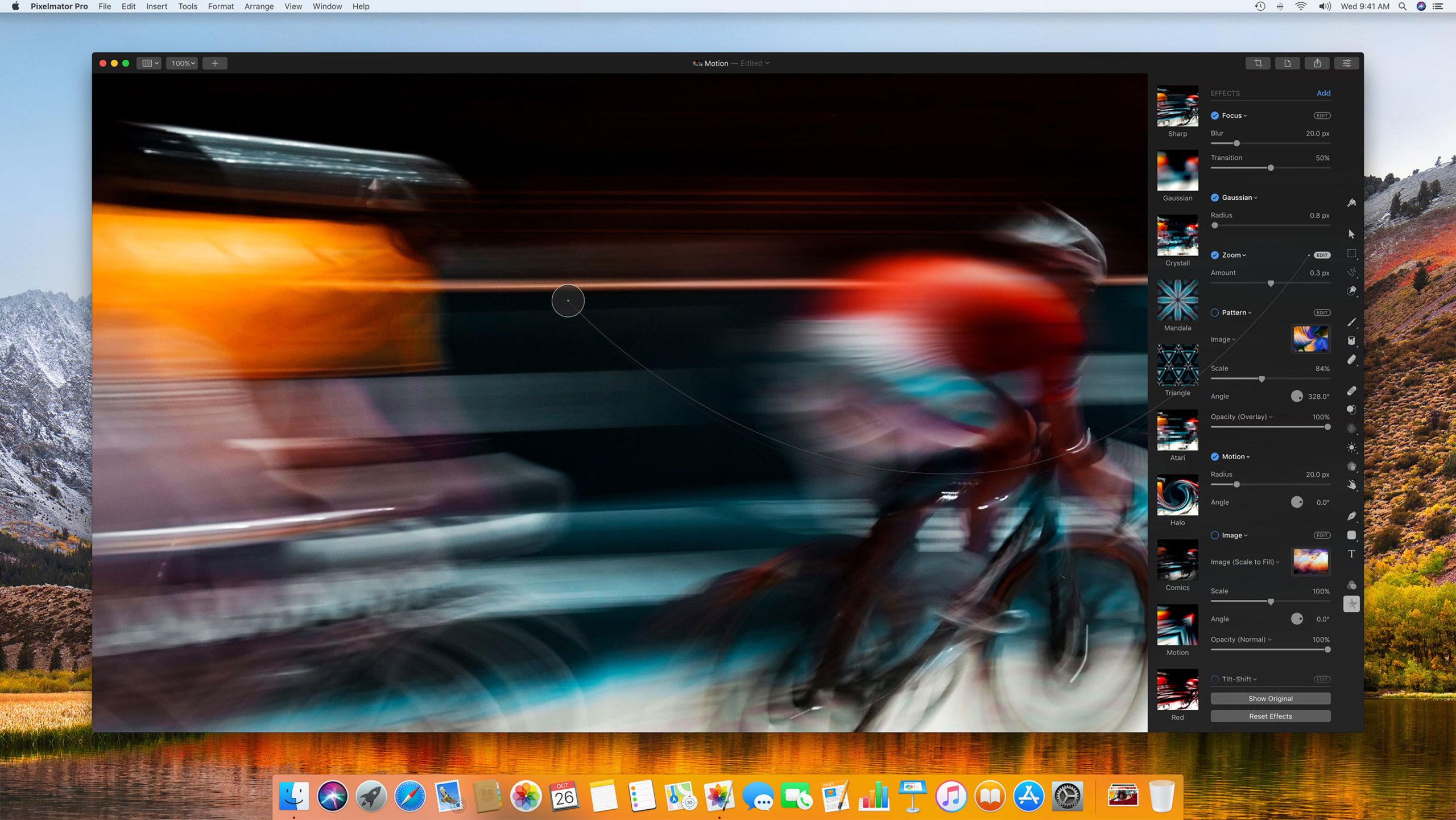Select the Erase tool

tap(1352, 358)
